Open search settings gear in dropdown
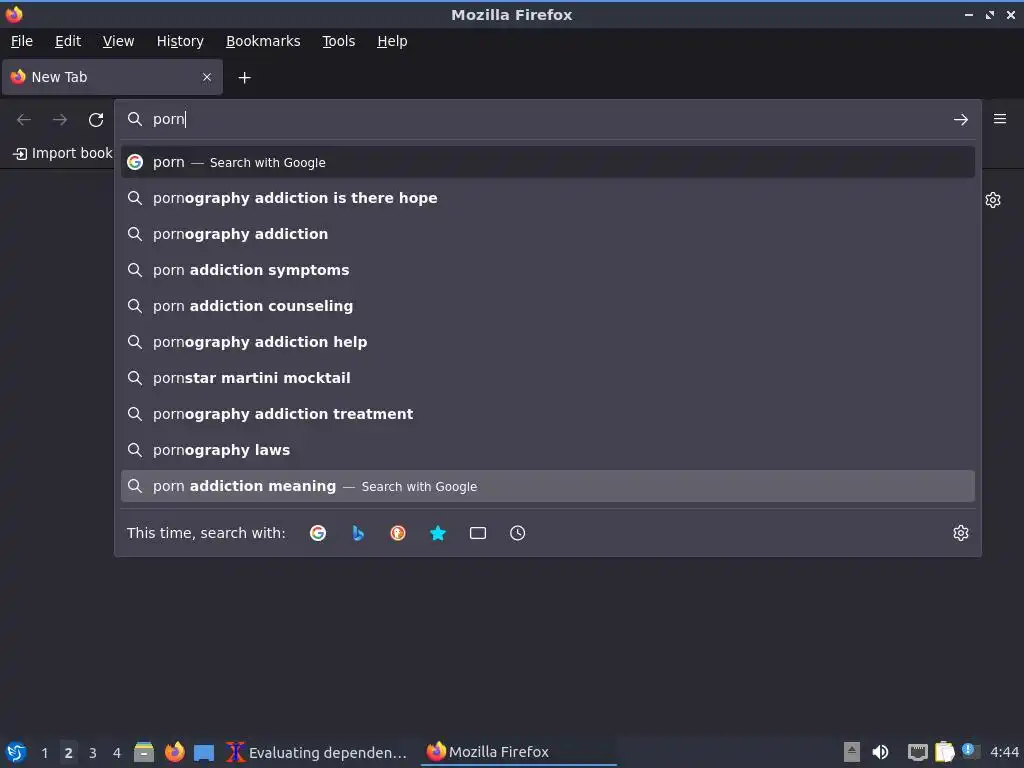 point(960,533)
